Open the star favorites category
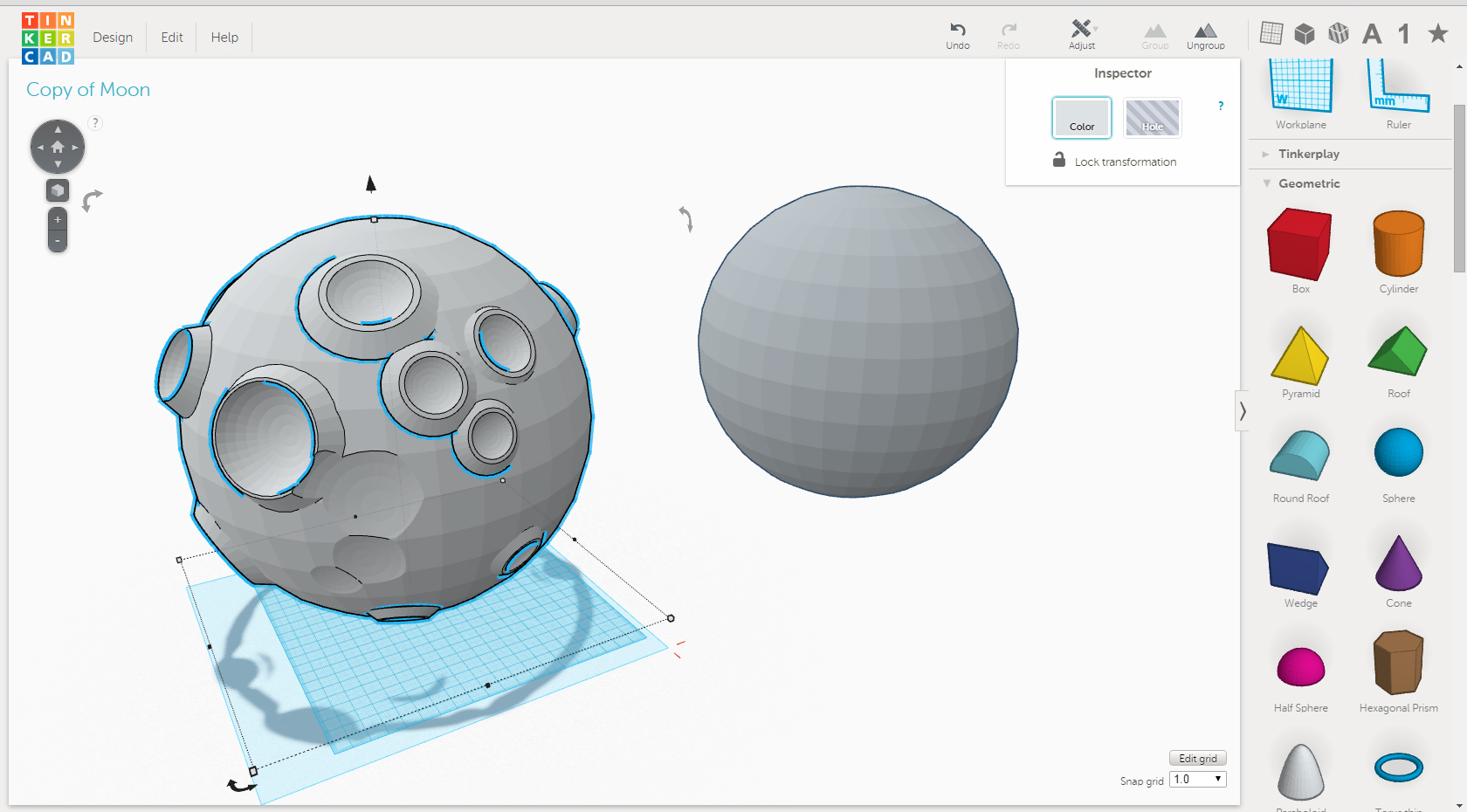The image size is (1467, 812). (x=1437, y=33)
